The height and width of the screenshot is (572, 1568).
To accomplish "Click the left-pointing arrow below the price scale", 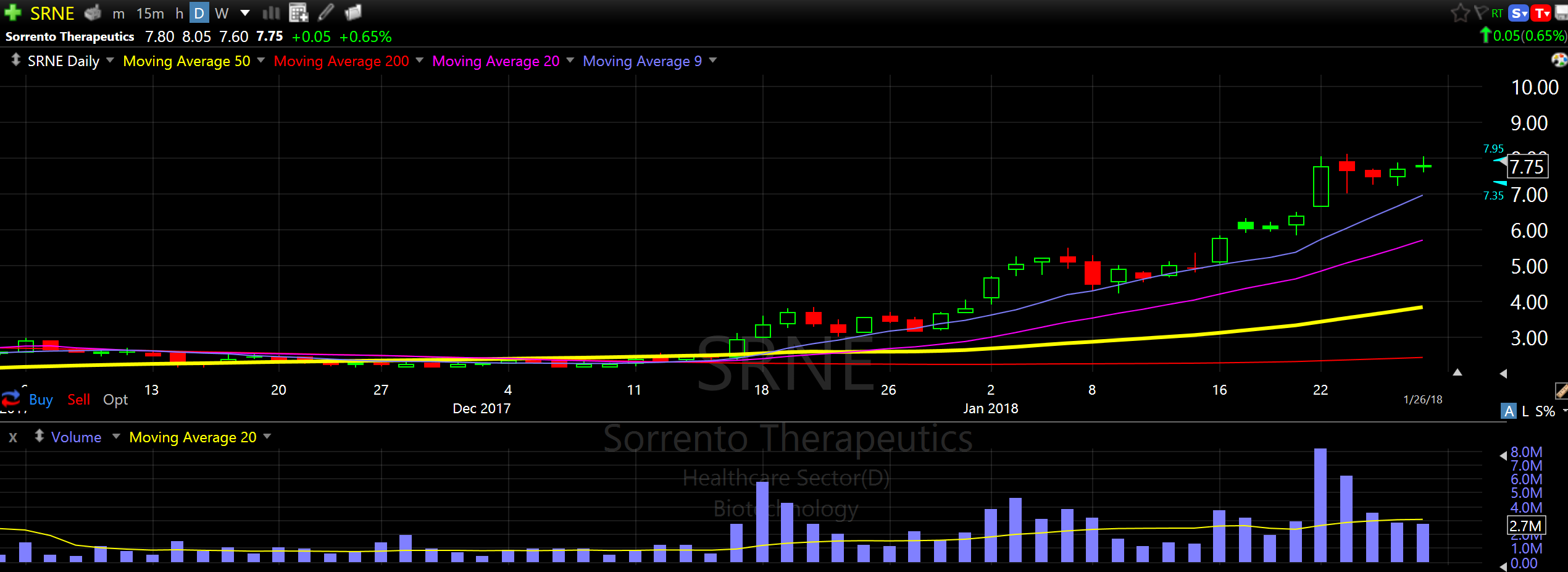I will pos(1503,374).
